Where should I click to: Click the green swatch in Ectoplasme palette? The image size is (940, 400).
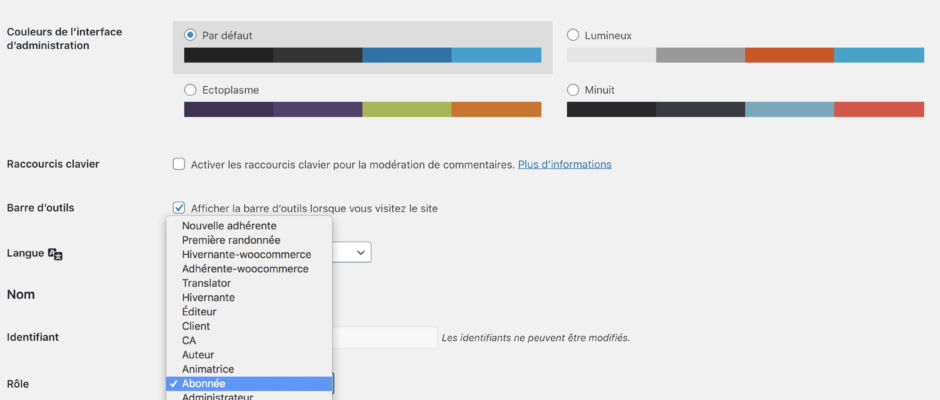click(x=406, y=109)
